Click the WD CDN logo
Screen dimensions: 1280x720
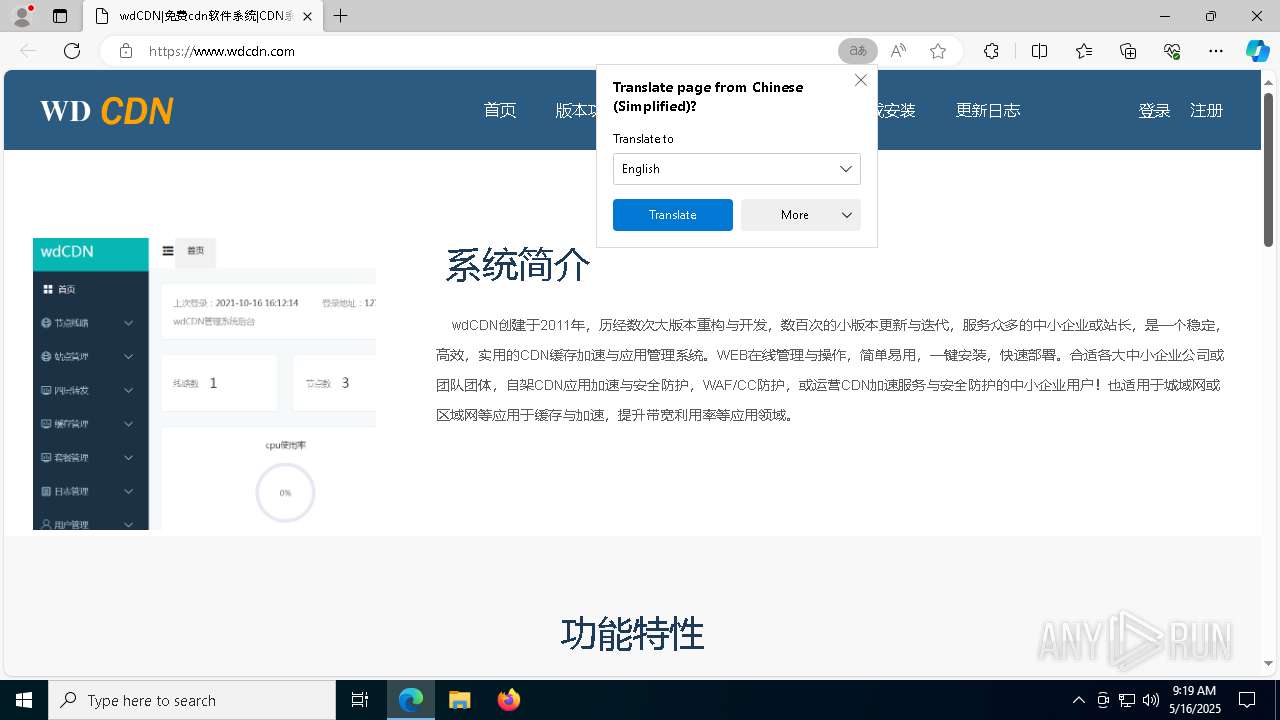pos(107,110)
